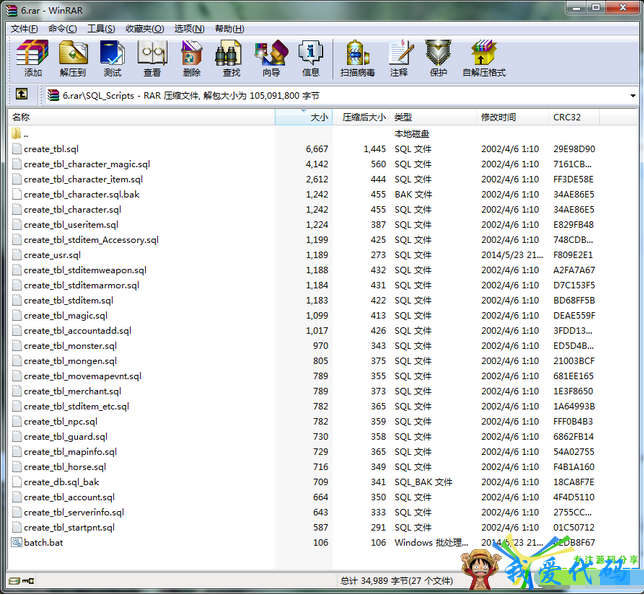Viewport: 644px width, 595px height.
Task: Select file create_tbl_stditemweapon.sql
Action: 85,270
